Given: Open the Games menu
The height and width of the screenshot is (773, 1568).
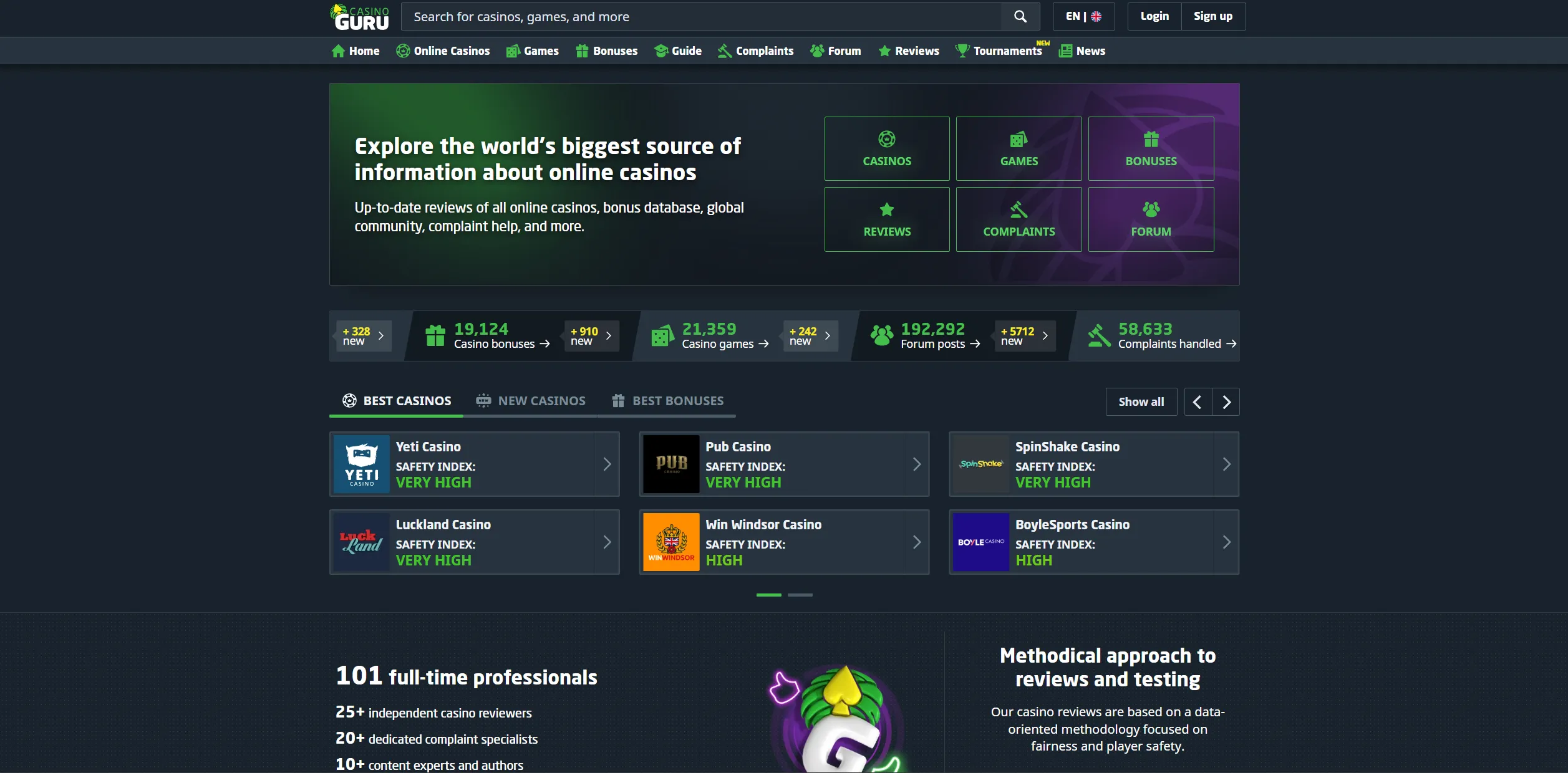Looking at the screenshot, I should [533, 51].
